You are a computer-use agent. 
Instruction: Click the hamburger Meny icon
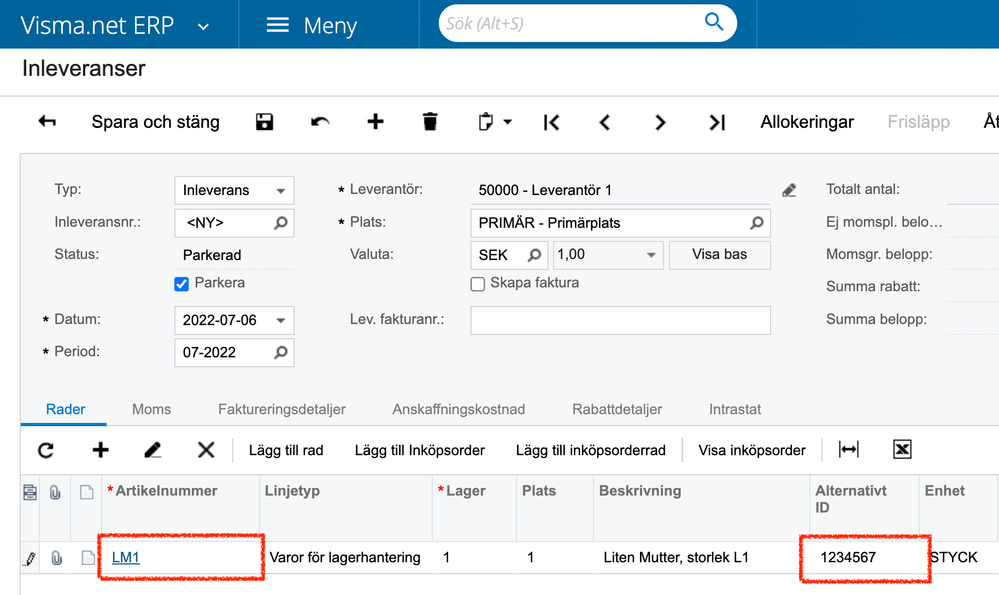click(x=278, y=25)
